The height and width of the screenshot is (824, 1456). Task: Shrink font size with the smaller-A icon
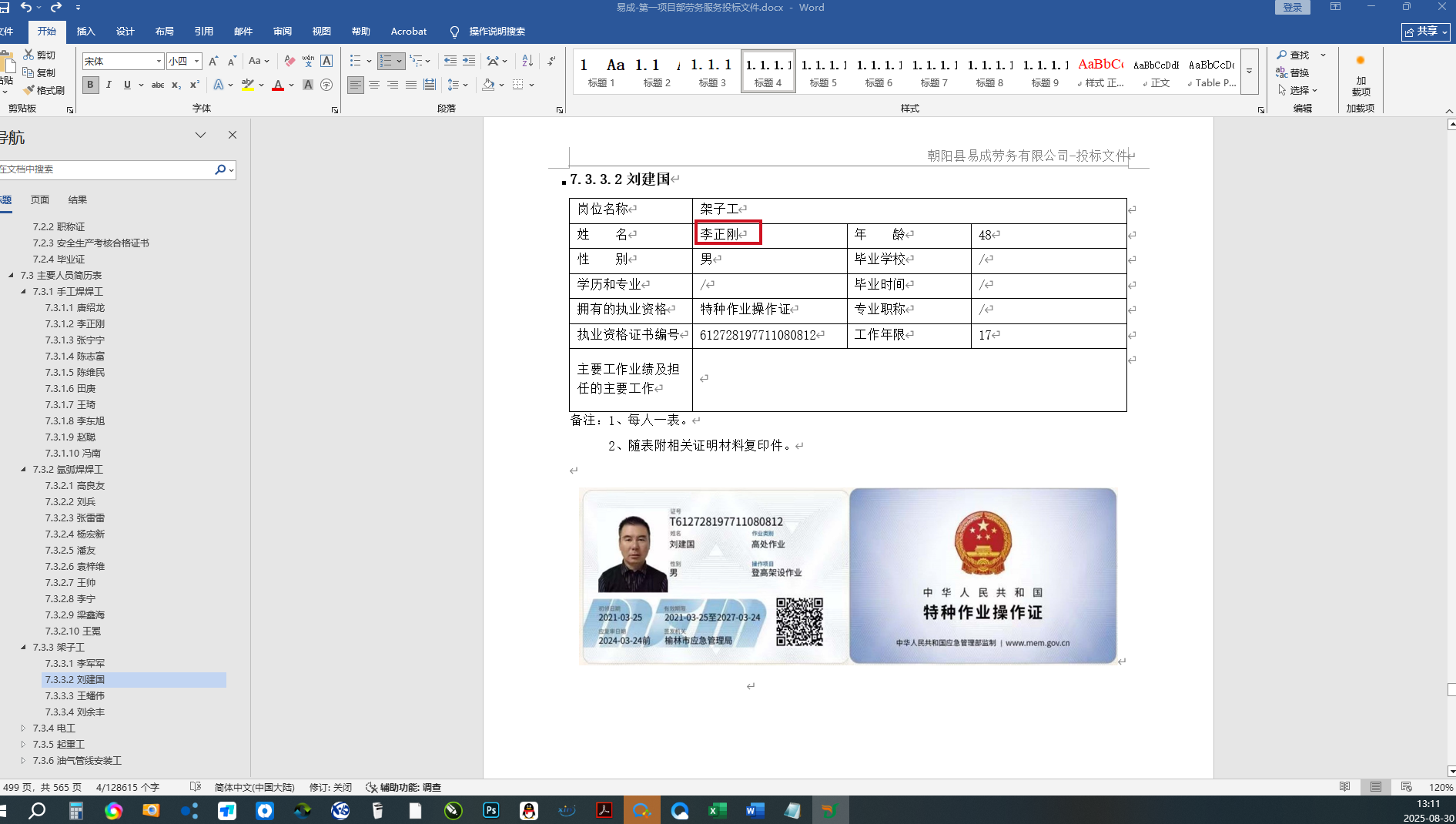[x=232, y=61]
